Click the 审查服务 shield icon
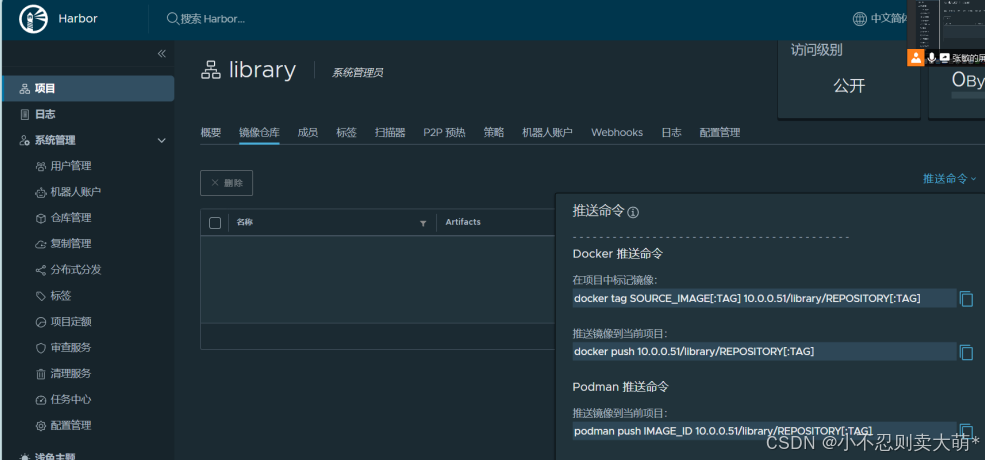The image size is (985, 461). pos(41,347)
